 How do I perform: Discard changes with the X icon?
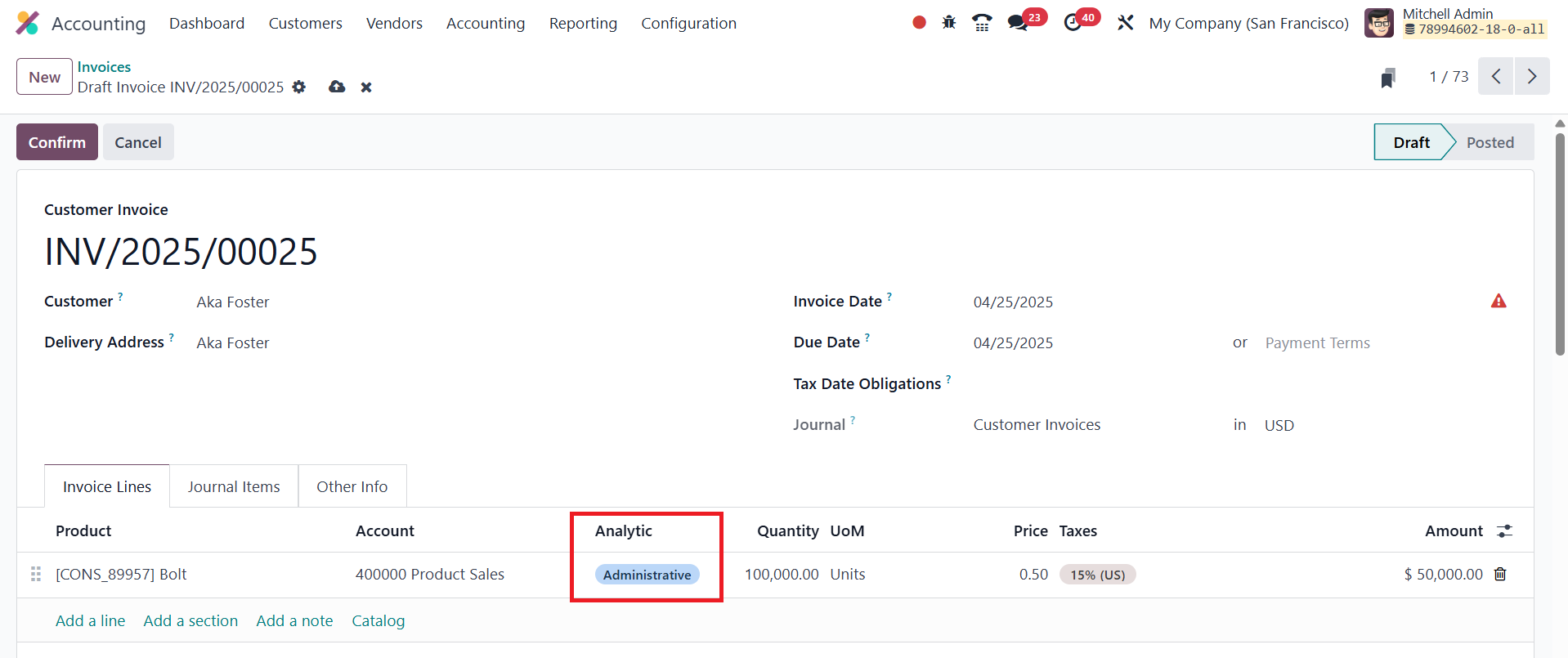pyautogui.click(x=366, y=87)
